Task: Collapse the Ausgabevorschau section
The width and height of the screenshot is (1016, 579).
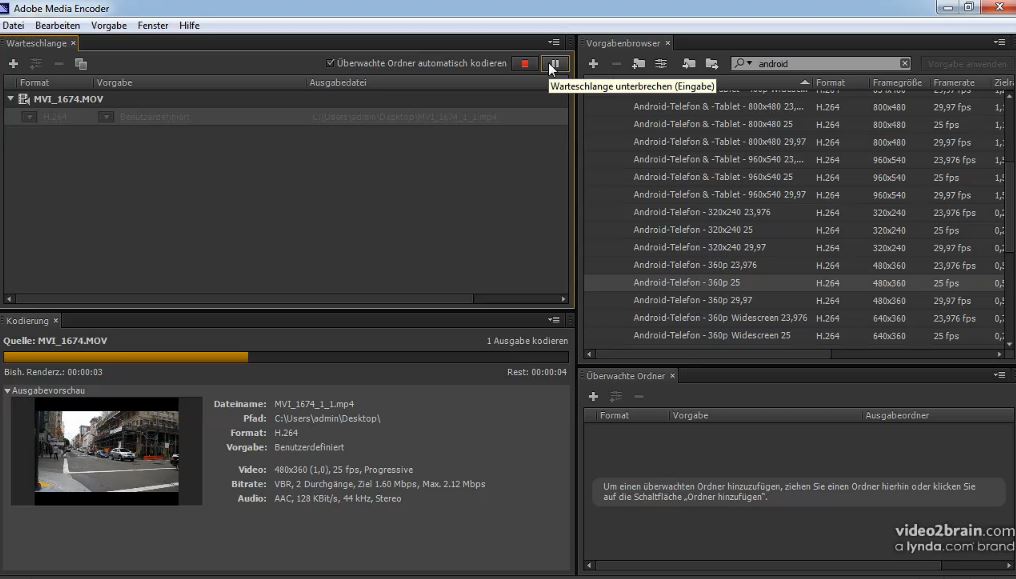Action: point(7,391)
